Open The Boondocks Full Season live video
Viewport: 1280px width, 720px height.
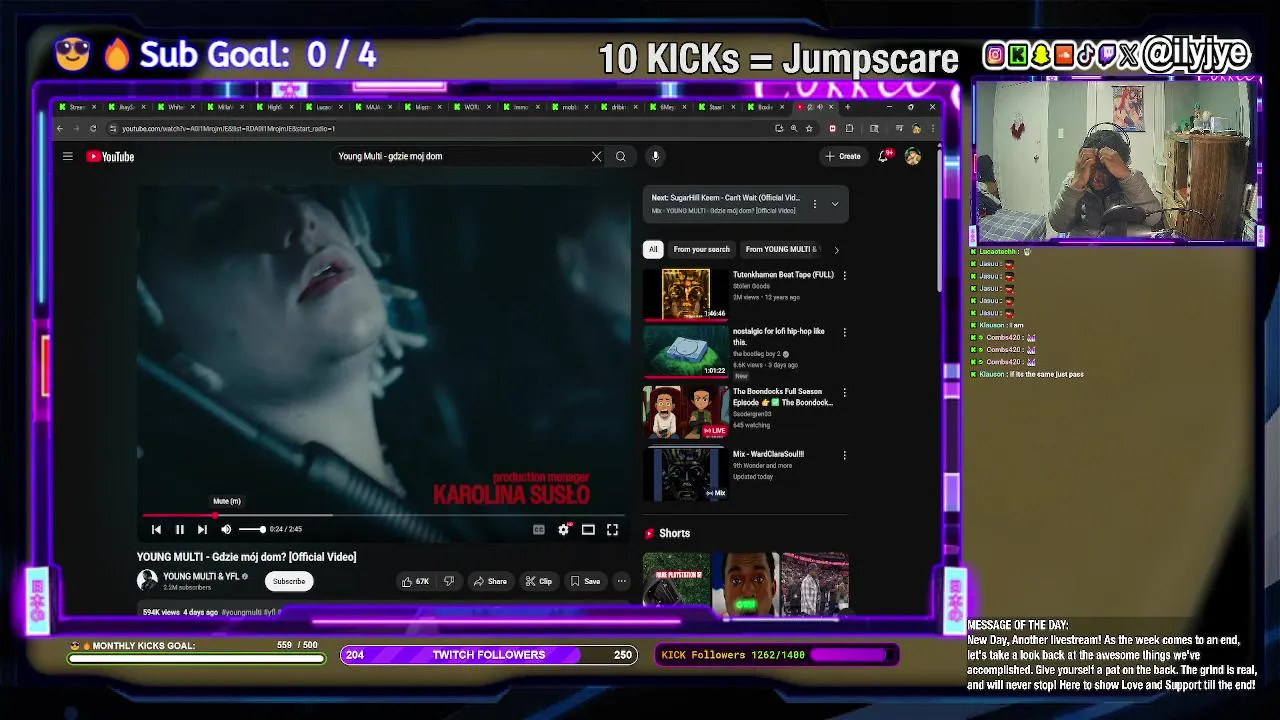point(685,412)
